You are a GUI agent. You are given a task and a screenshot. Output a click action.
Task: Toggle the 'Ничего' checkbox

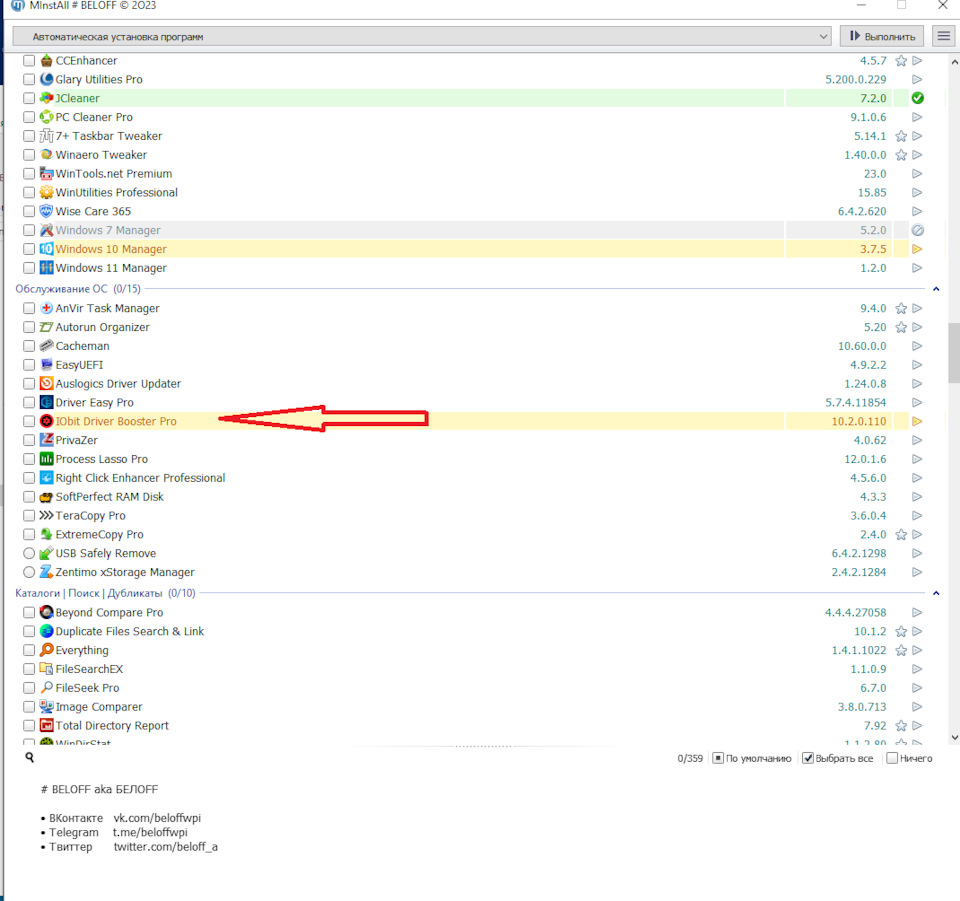[892, 758]
